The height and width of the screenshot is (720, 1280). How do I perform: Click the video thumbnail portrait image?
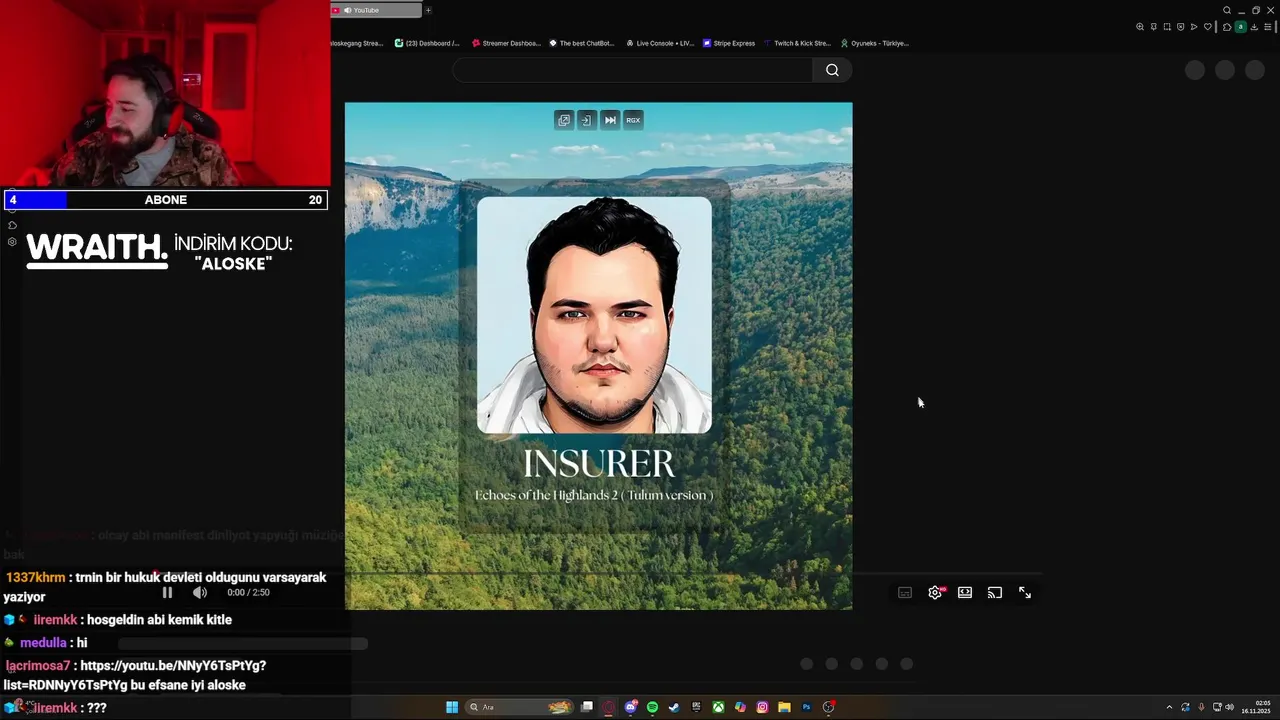(594, 315)
